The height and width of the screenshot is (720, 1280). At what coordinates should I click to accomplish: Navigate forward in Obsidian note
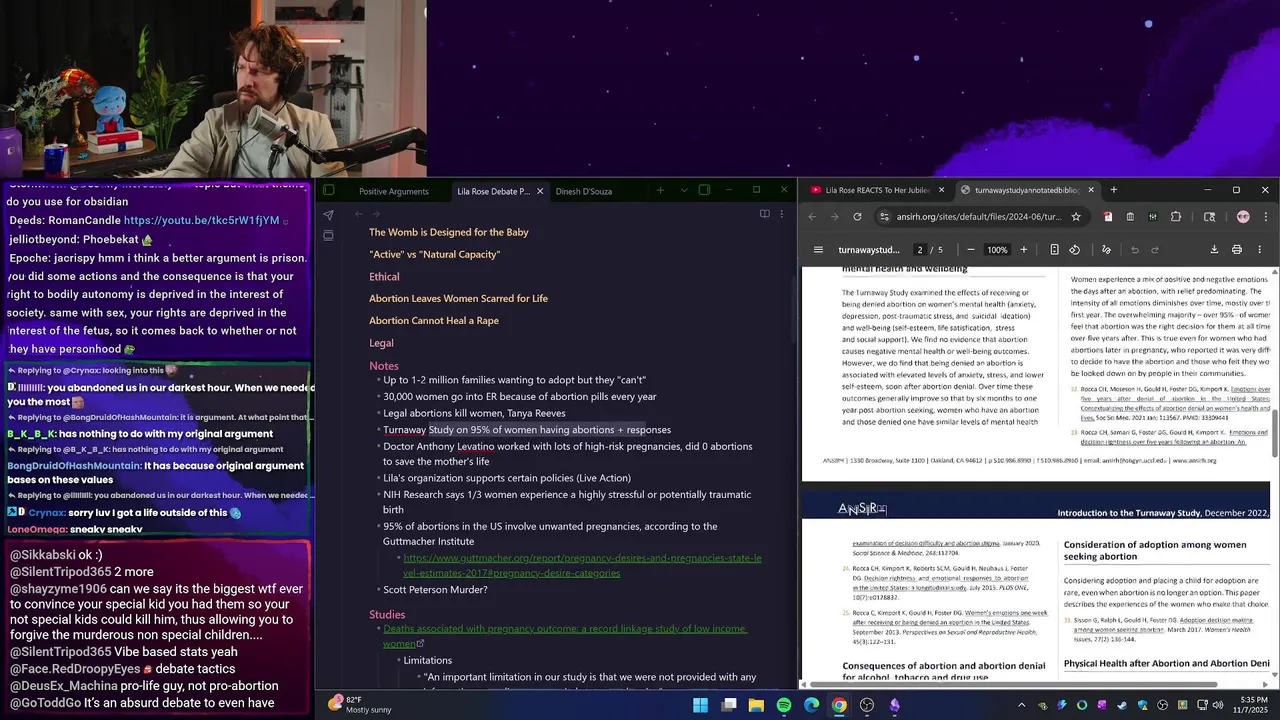pos(376,214)
